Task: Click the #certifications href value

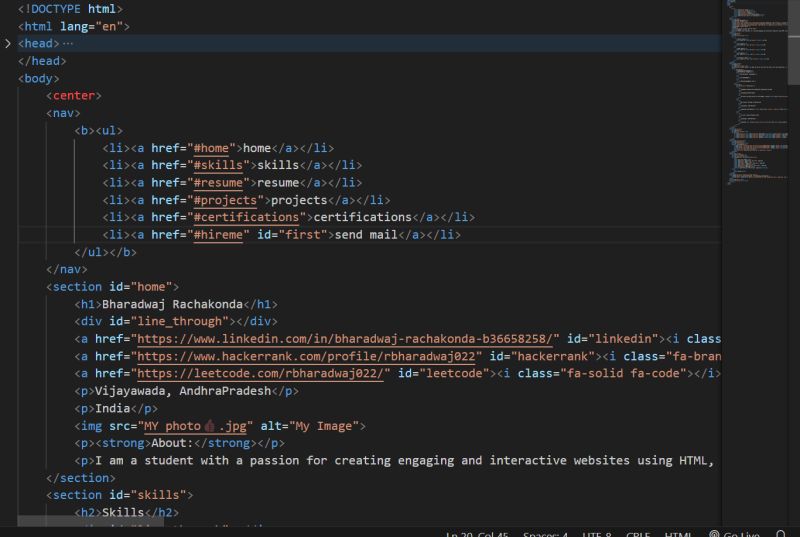Action: [246, 217]
